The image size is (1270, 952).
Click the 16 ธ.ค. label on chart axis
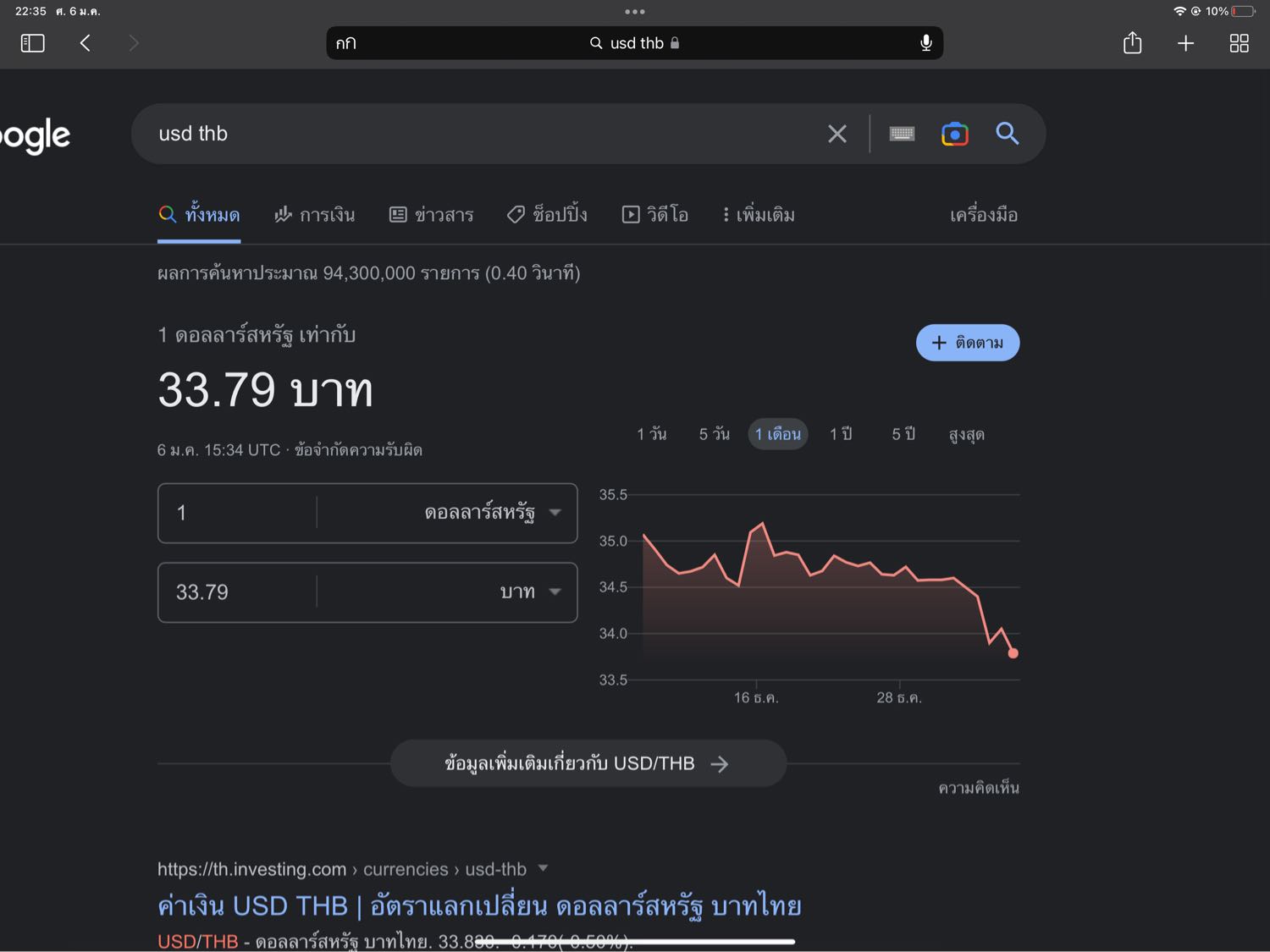(756, 698)
